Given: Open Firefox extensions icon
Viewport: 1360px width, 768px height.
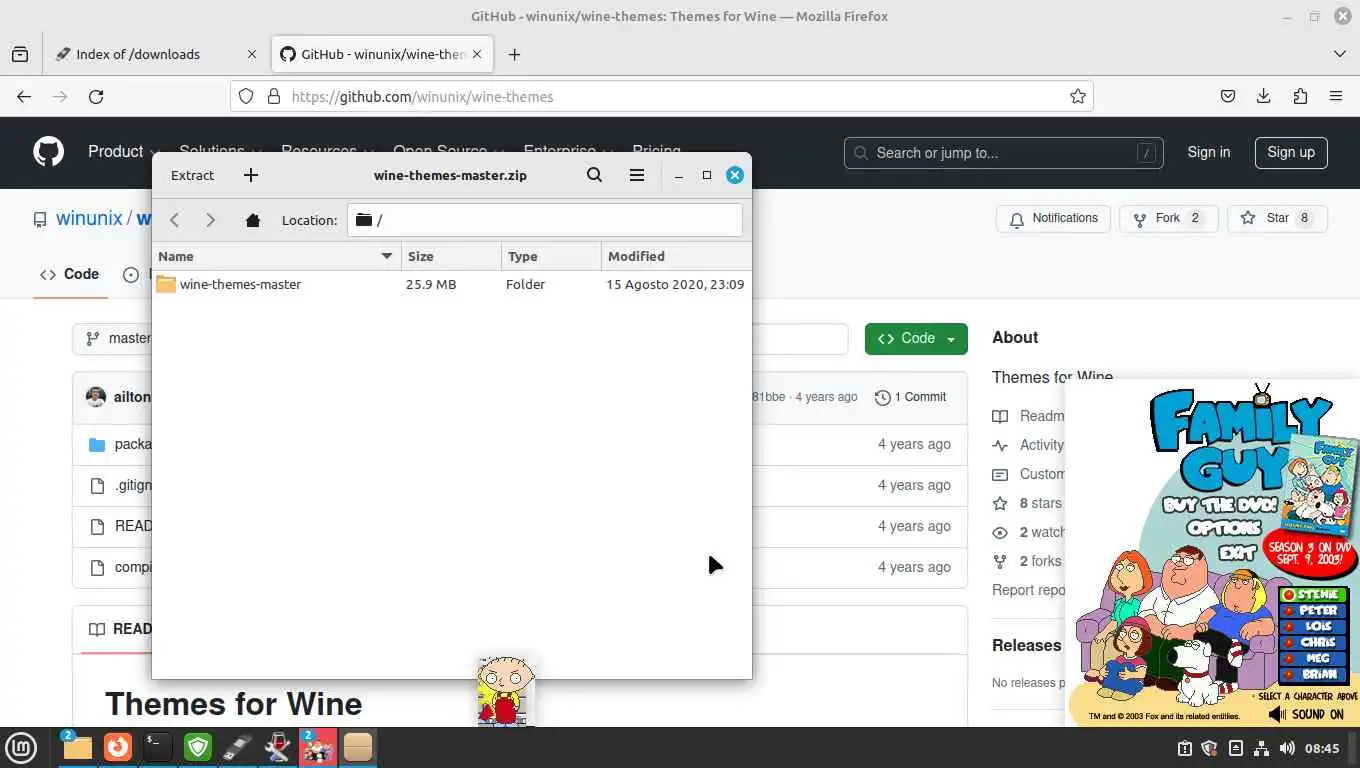Looking at the screenshot, I should (x=1300, y=97).
